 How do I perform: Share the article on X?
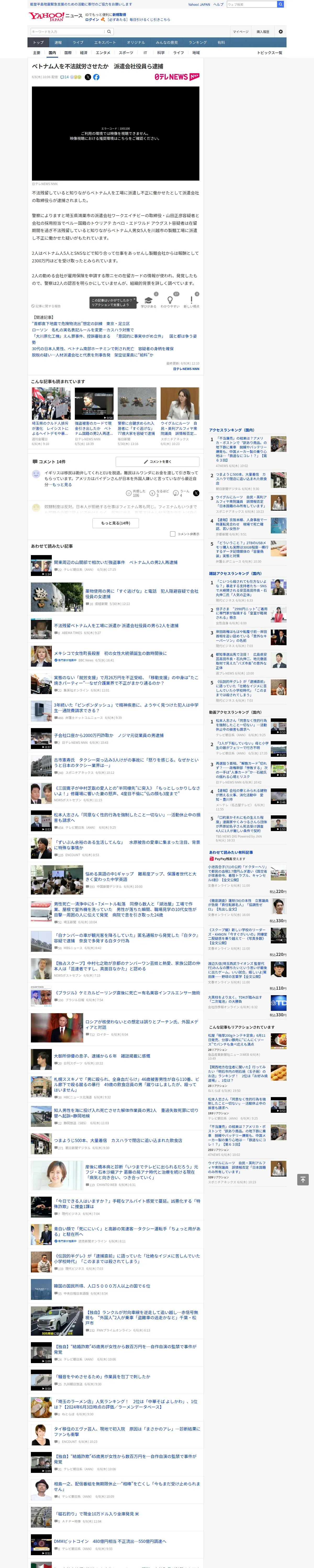click(88, 77)
